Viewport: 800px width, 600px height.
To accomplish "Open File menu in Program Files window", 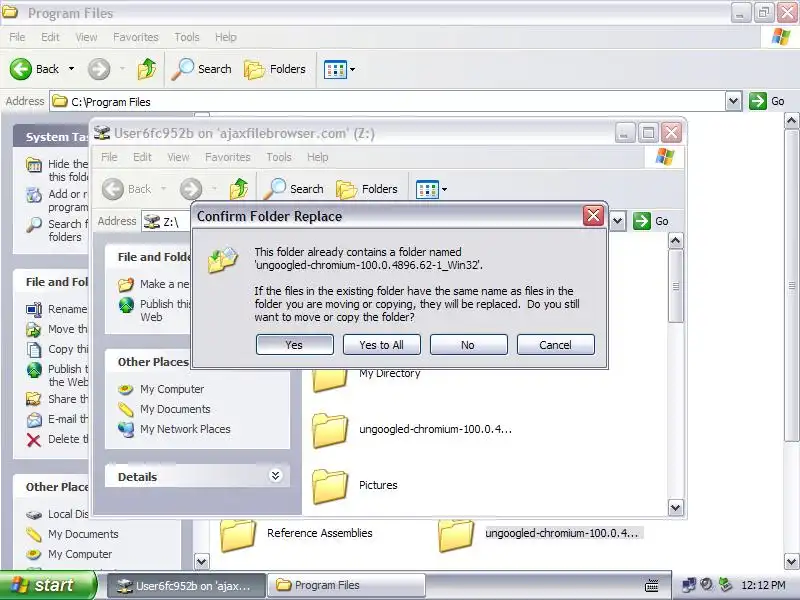I will [x=17, y=37].
